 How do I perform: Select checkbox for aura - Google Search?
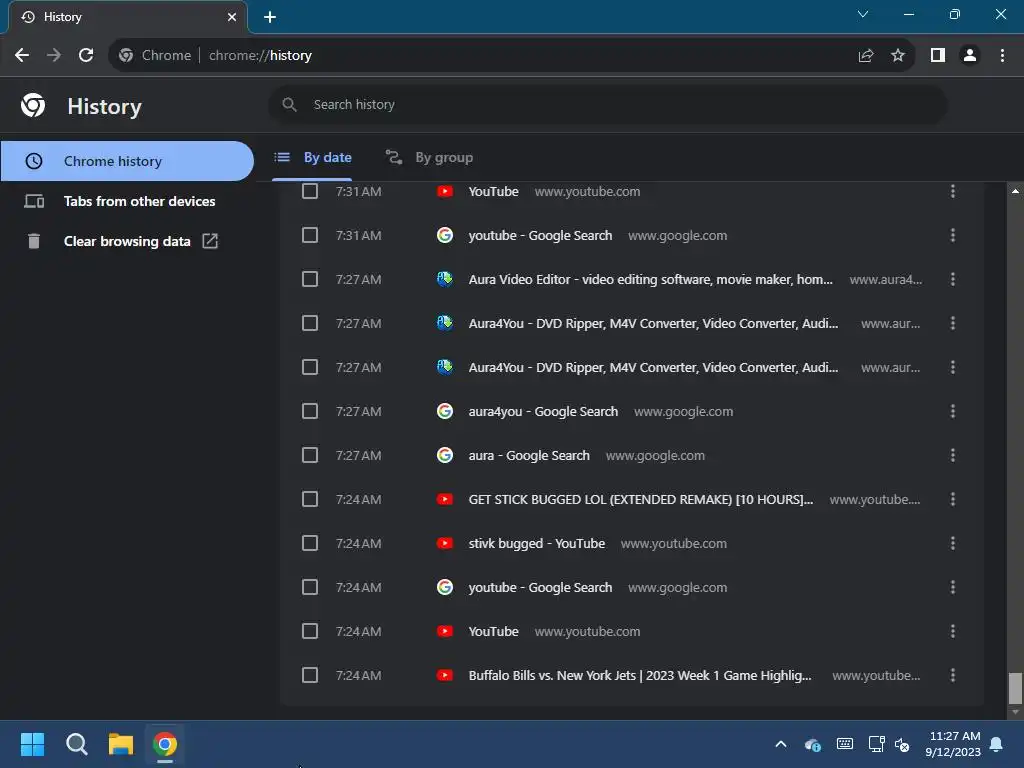click(x=310, y=455)
